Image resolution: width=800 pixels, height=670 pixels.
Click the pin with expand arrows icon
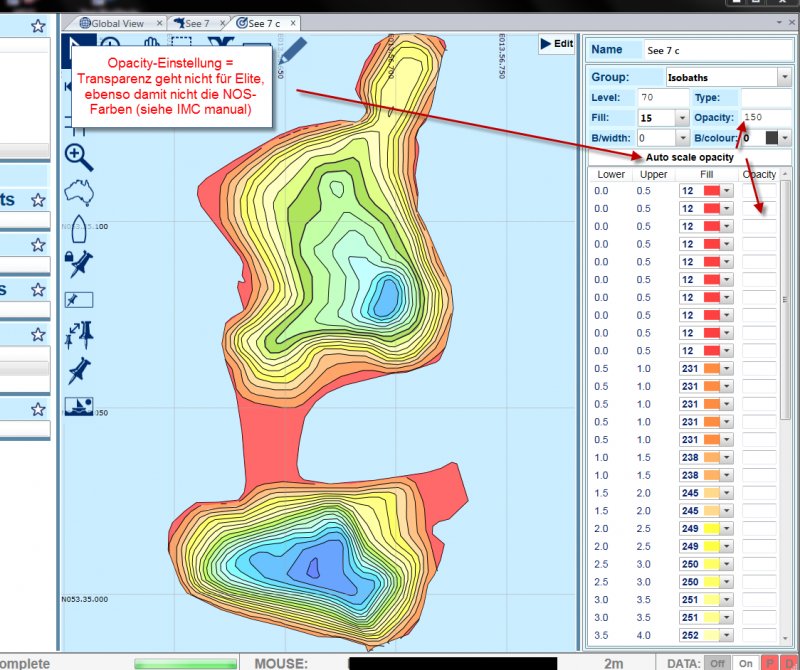click(x=78, y=335)
